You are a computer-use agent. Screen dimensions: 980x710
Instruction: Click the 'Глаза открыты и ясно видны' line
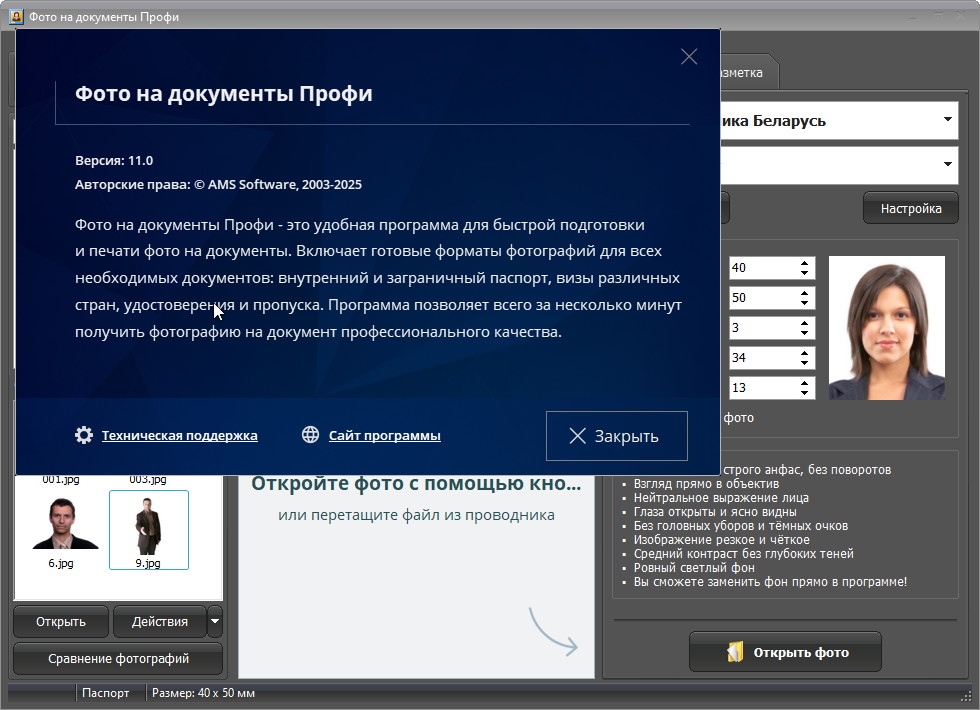pyautogui.click(x=715, y=511)
